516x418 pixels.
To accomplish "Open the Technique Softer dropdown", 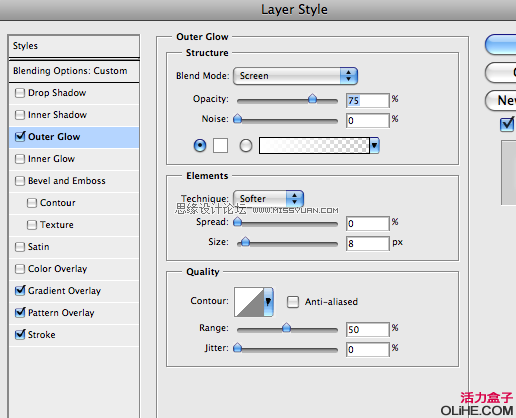I will tap(268, 199).
